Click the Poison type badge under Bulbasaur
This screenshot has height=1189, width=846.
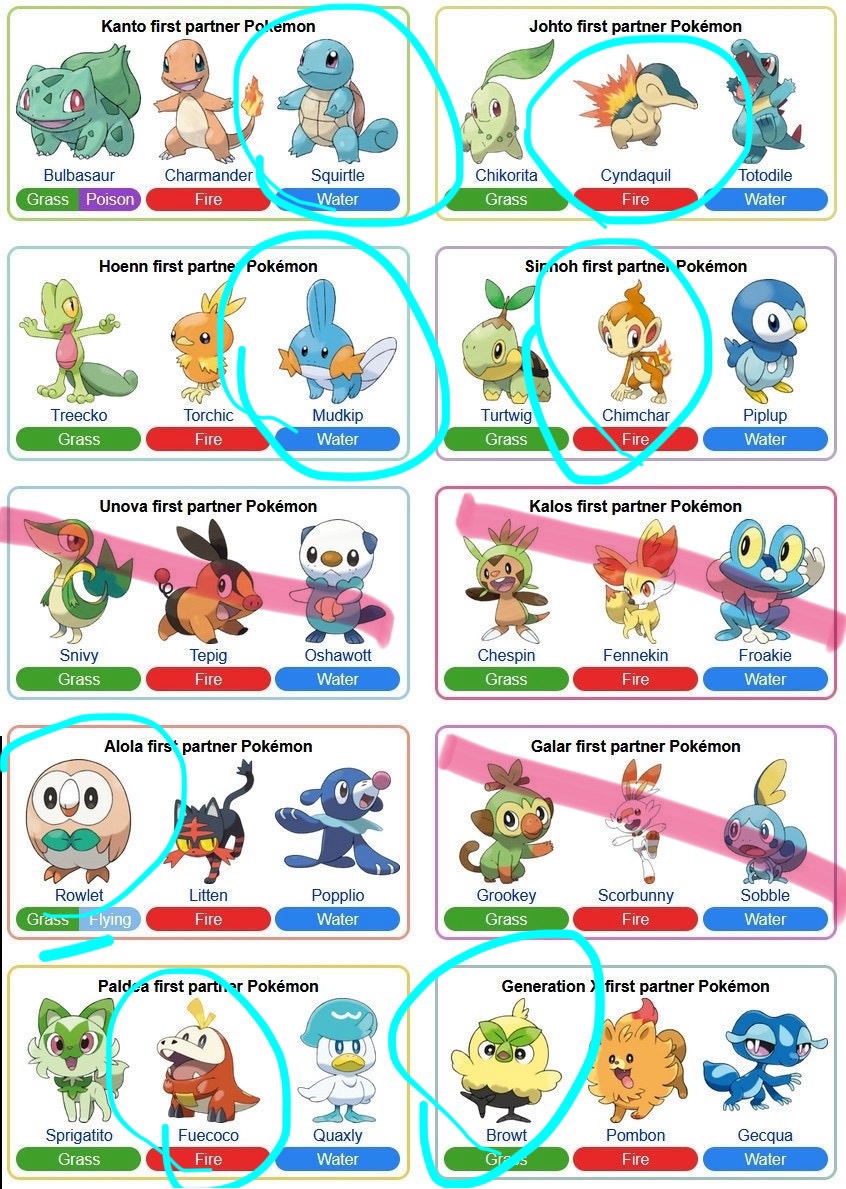point(110,199)
